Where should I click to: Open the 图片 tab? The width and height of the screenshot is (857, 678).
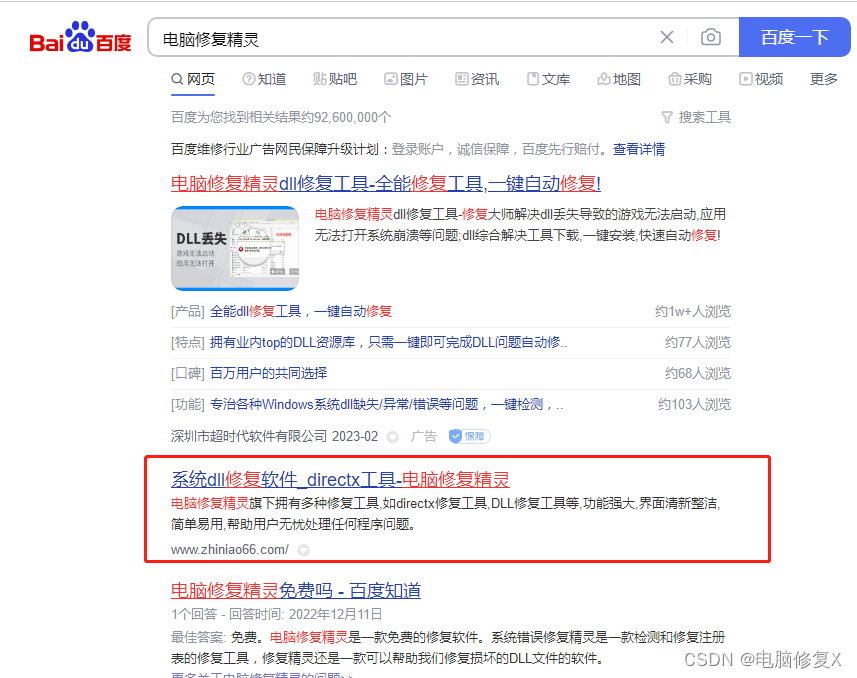pyautogui.click(x=406, y=79)
